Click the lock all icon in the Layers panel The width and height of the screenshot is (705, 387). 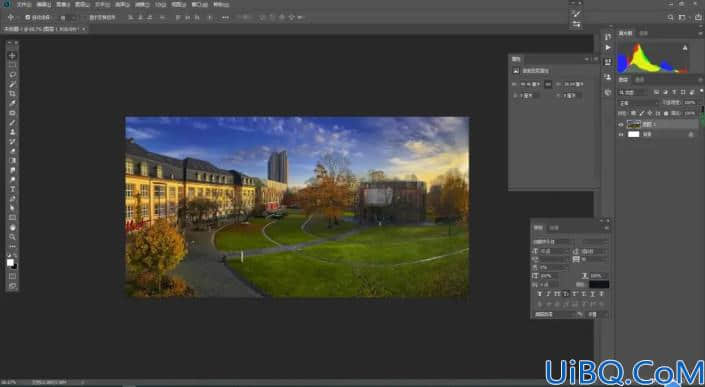[x=665, y=113]
